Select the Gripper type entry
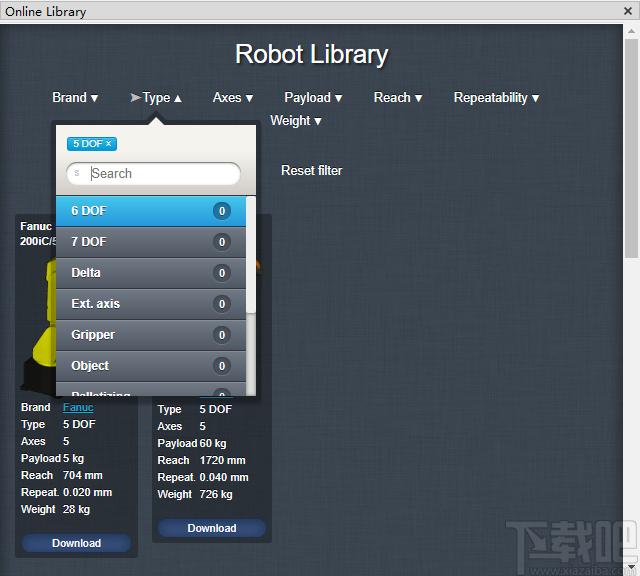The image size is (640, 576). 151,335
